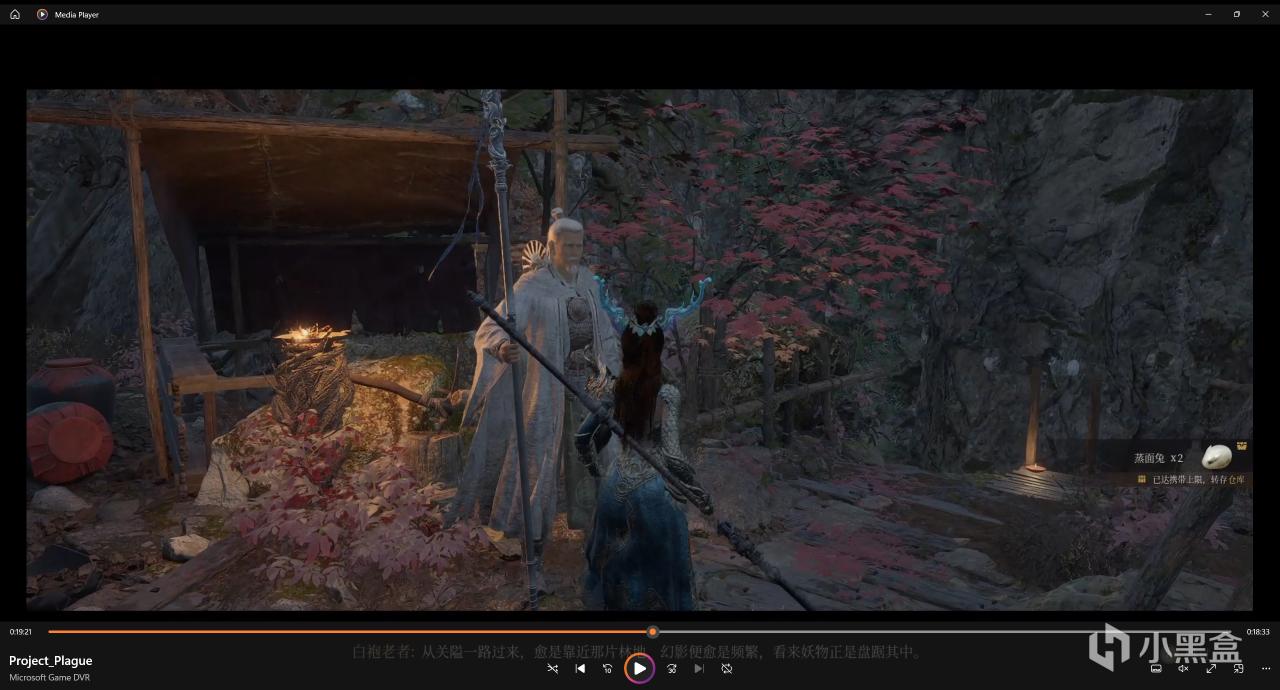Play the Project_Plague video
This screenshot has height=690, width=1280.
click(x=639, y=668)
